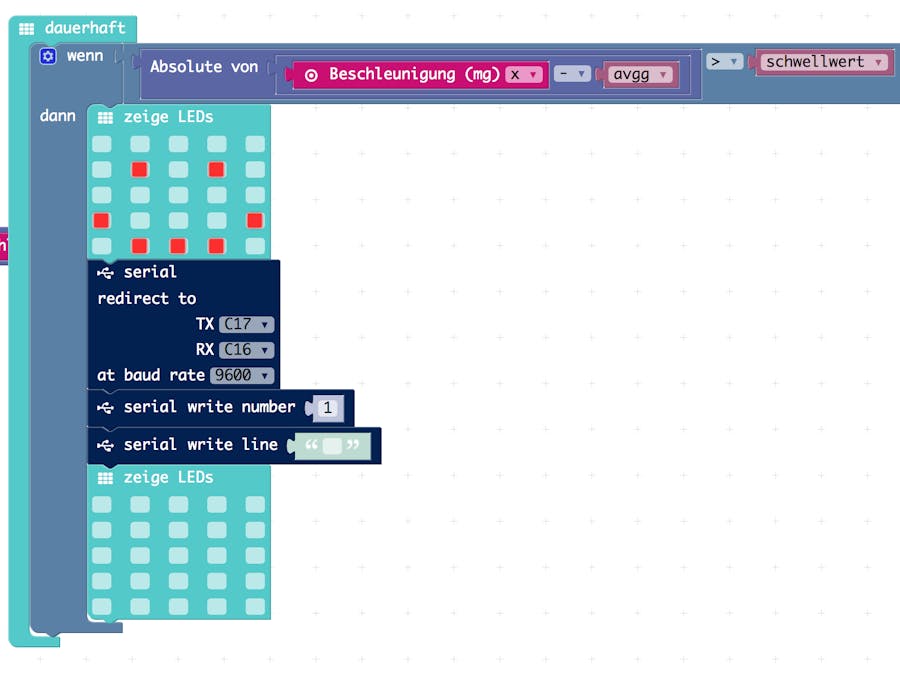Select the dauerhaft block label
Viewport: 900px width, 675px height.
(85, 28)
